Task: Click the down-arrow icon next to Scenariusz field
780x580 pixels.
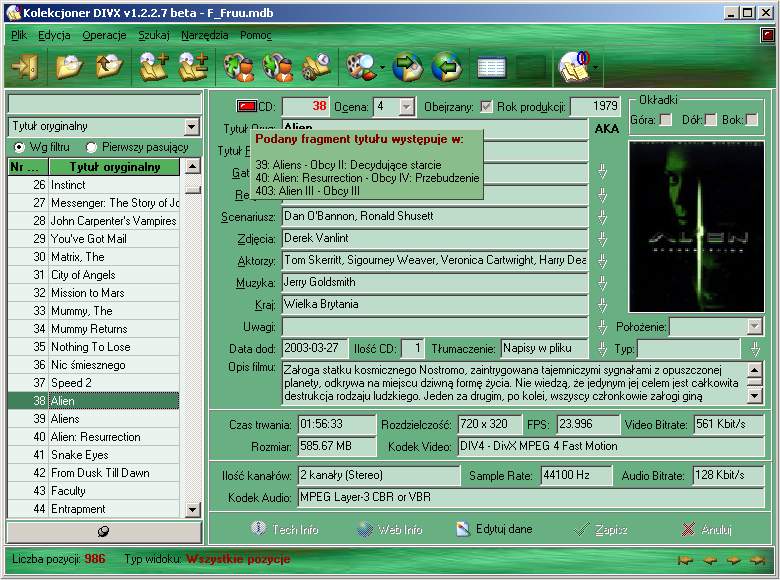Action: click(x=602, y=217)
